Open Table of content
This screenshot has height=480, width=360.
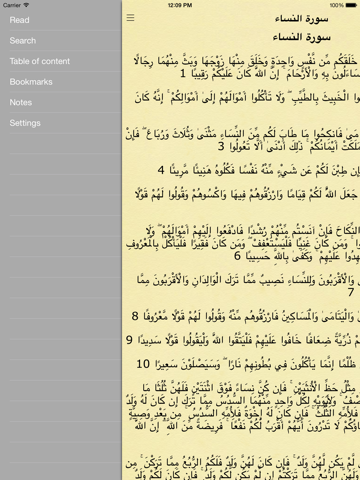coord(40,61)
